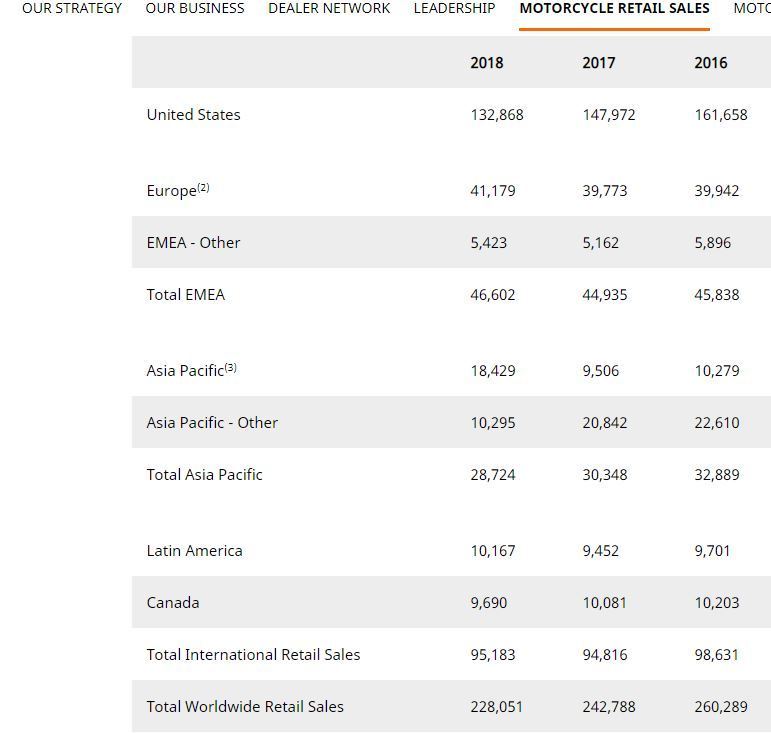Select the LEADERSHIP navigation tab
771x733 pixels.
(x=454, y=8)
